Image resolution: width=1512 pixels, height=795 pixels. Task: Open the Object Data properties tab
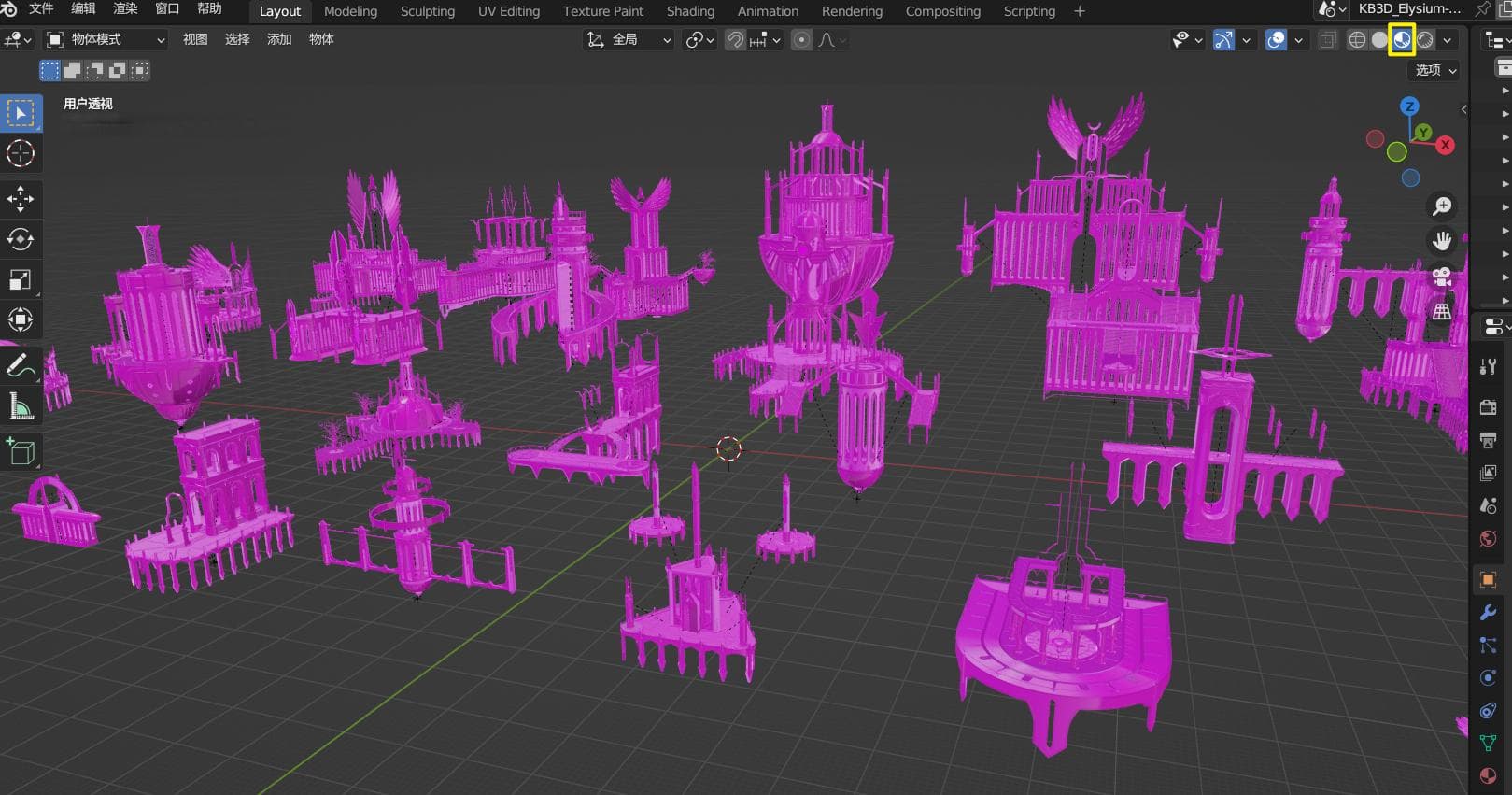point(1489,744)
